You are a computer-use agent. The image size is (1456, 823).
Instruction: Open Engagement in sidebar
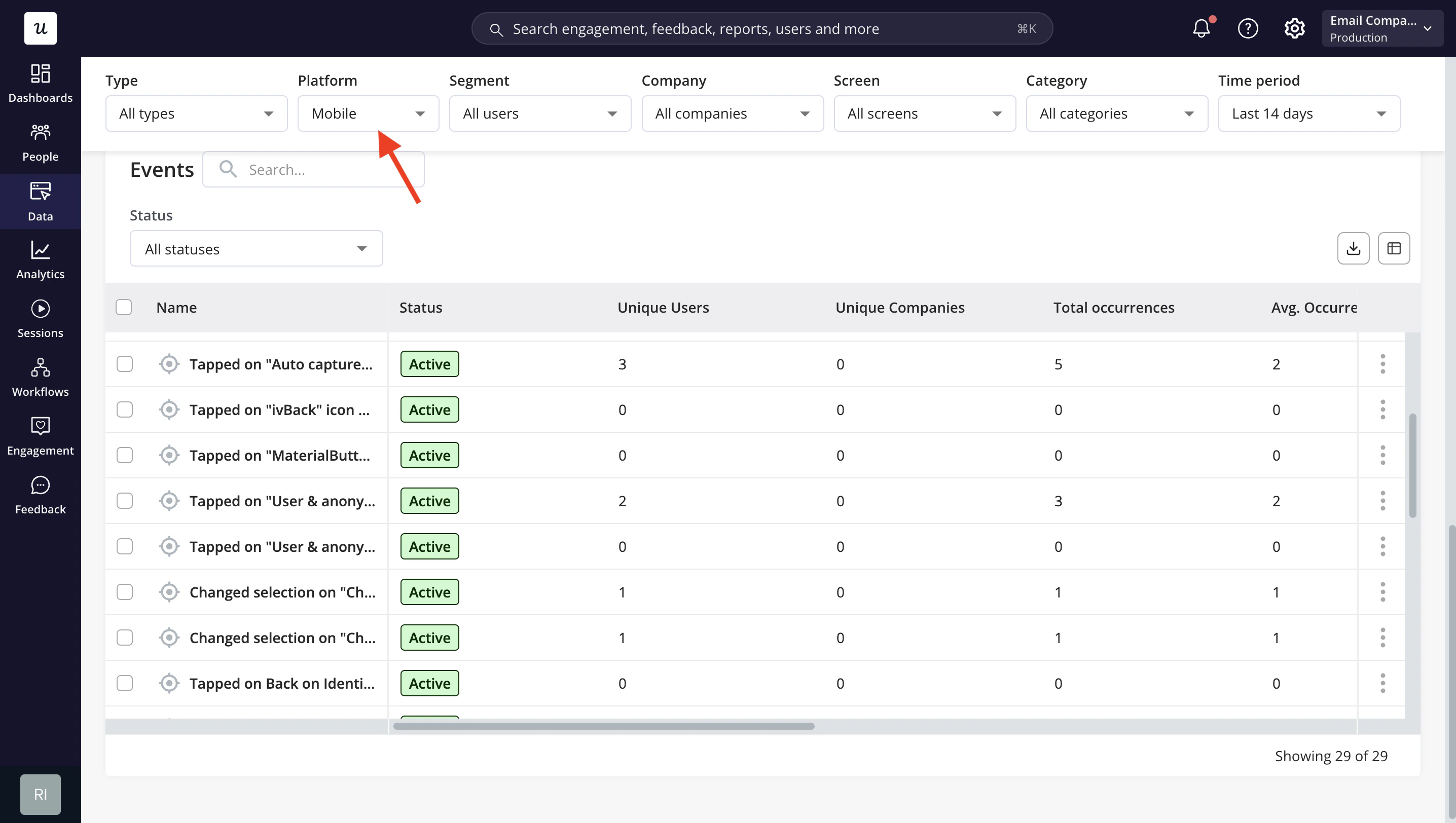click(x=40, y=437)
